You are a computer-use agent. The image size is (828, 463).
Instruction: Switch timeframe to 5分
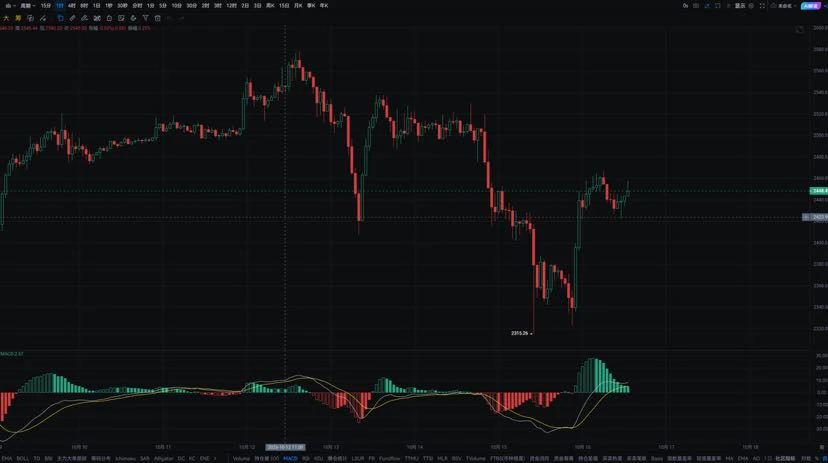pos(163,5)
